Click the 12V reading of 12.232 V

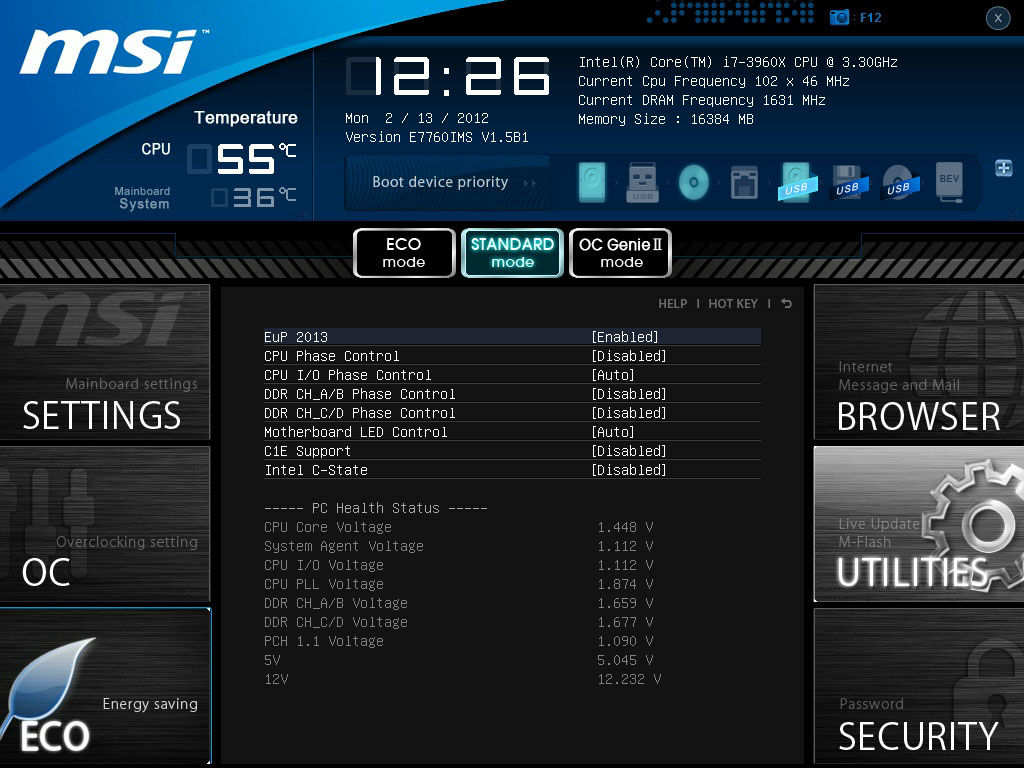coord(629,679)
